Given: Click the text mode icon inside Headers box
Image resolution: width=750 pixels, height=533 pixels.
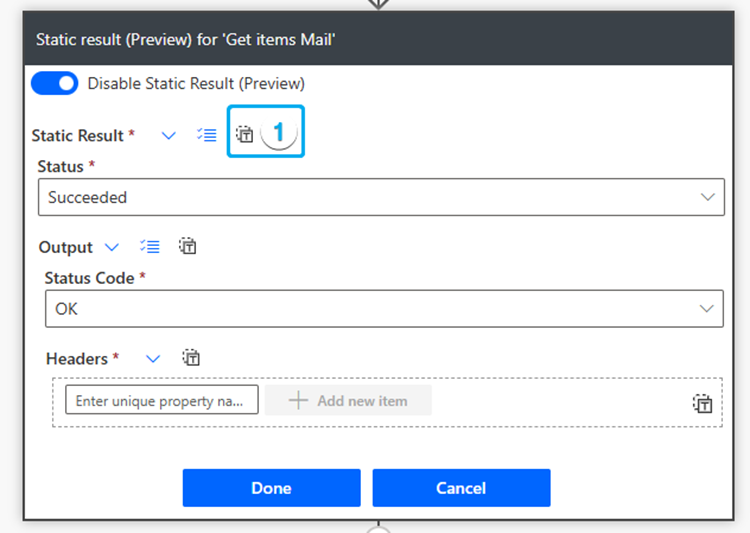Looking at the screenshot, I should (x=703, y=404).
